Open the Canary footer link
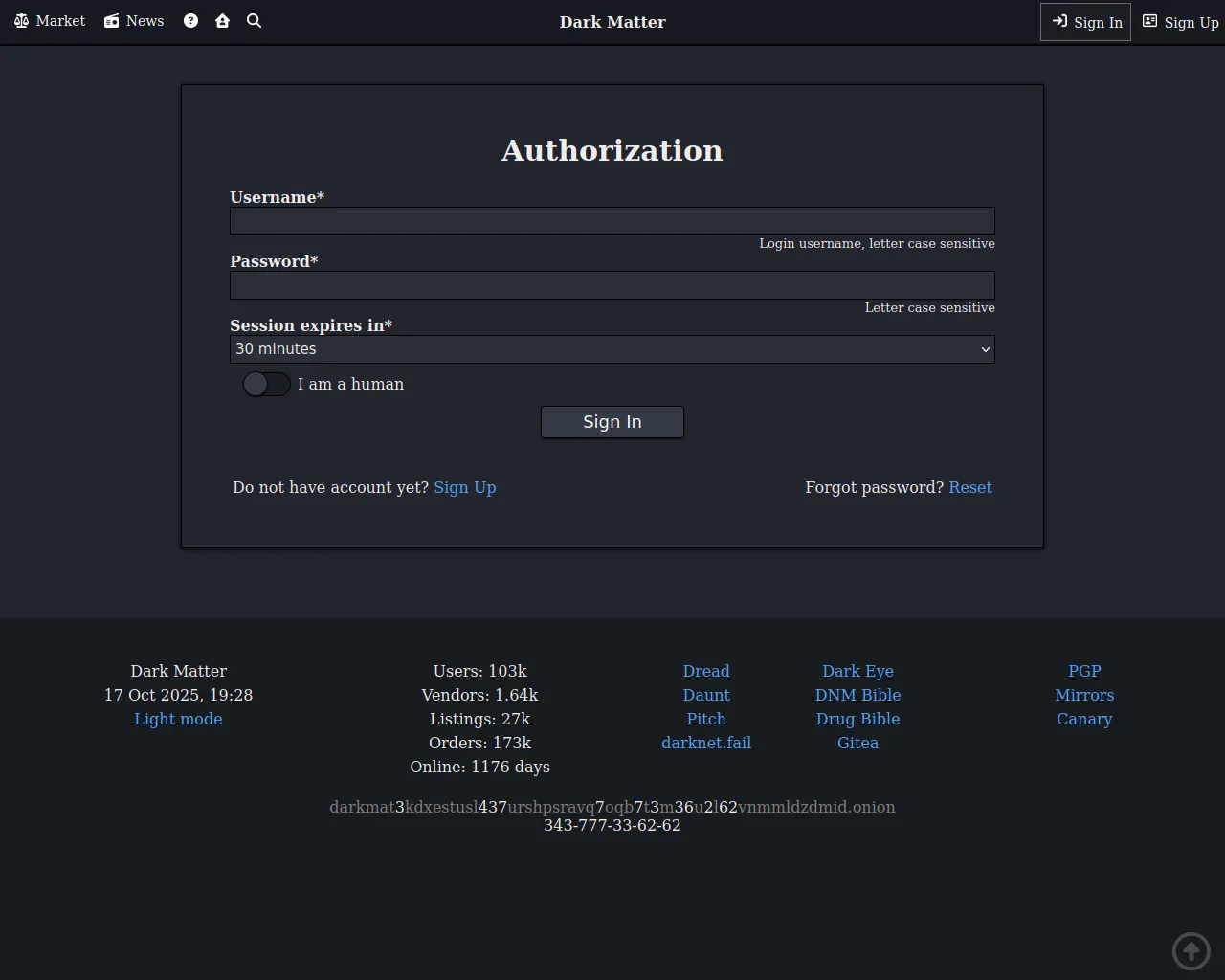This screenshot has width=1225, height=980. click(1084, 719)
